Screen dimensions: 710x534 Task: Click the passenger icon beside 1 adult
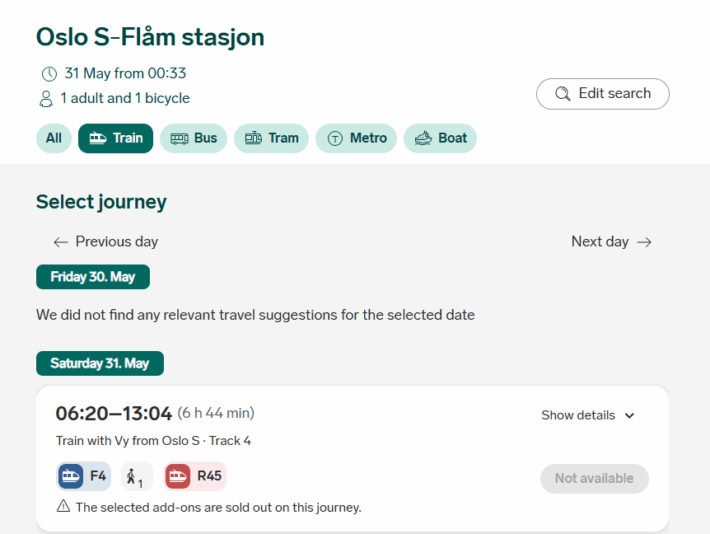[x=46, y=99]
